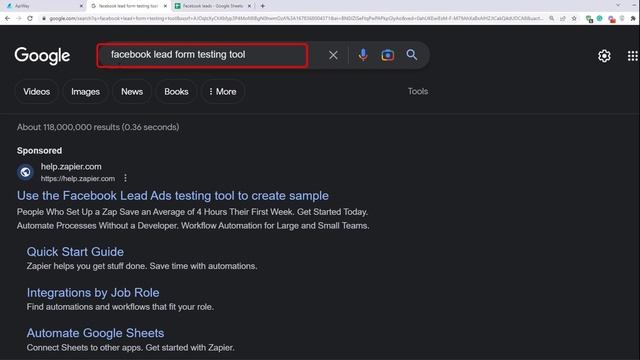Screen dimensions: 640x360
Task: Go forward with the browser forward arrow
Action: (18, 18)
